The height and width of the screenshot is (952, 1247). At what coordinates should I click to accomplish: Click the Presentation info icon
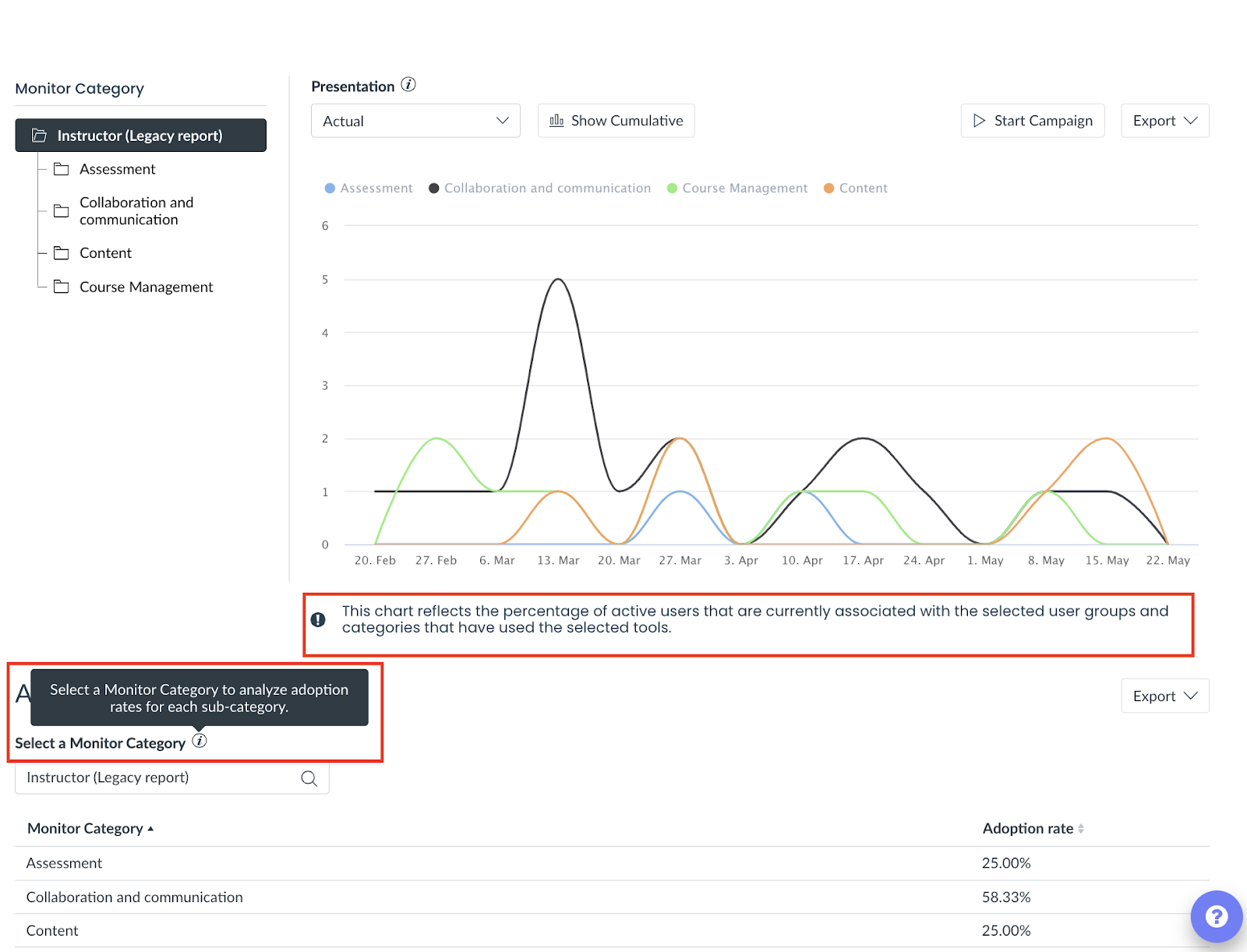click(408, 85)
